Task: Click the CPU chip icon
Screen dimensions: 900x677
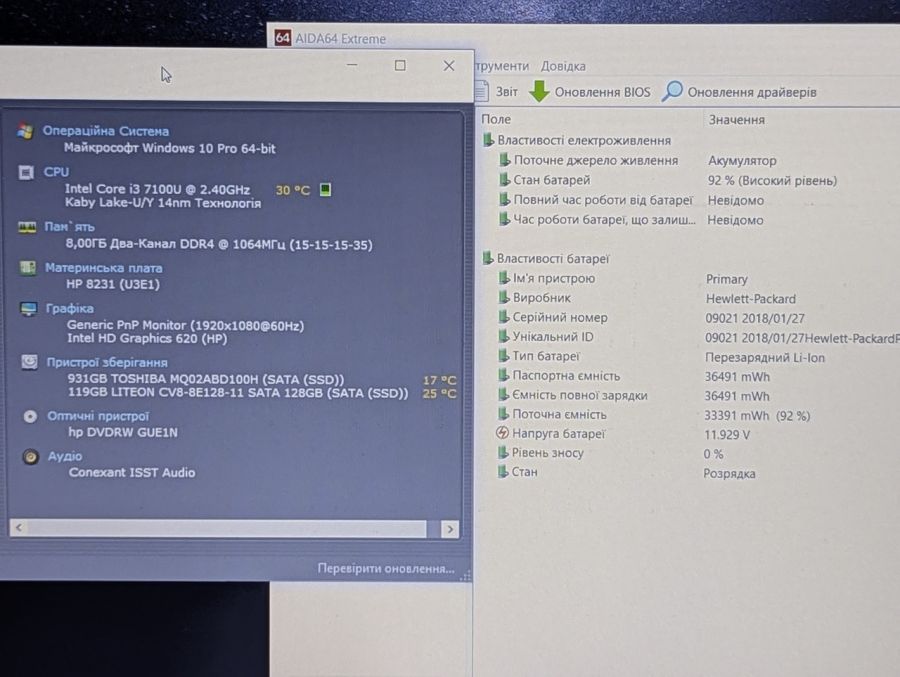Action: pos(26,172)
